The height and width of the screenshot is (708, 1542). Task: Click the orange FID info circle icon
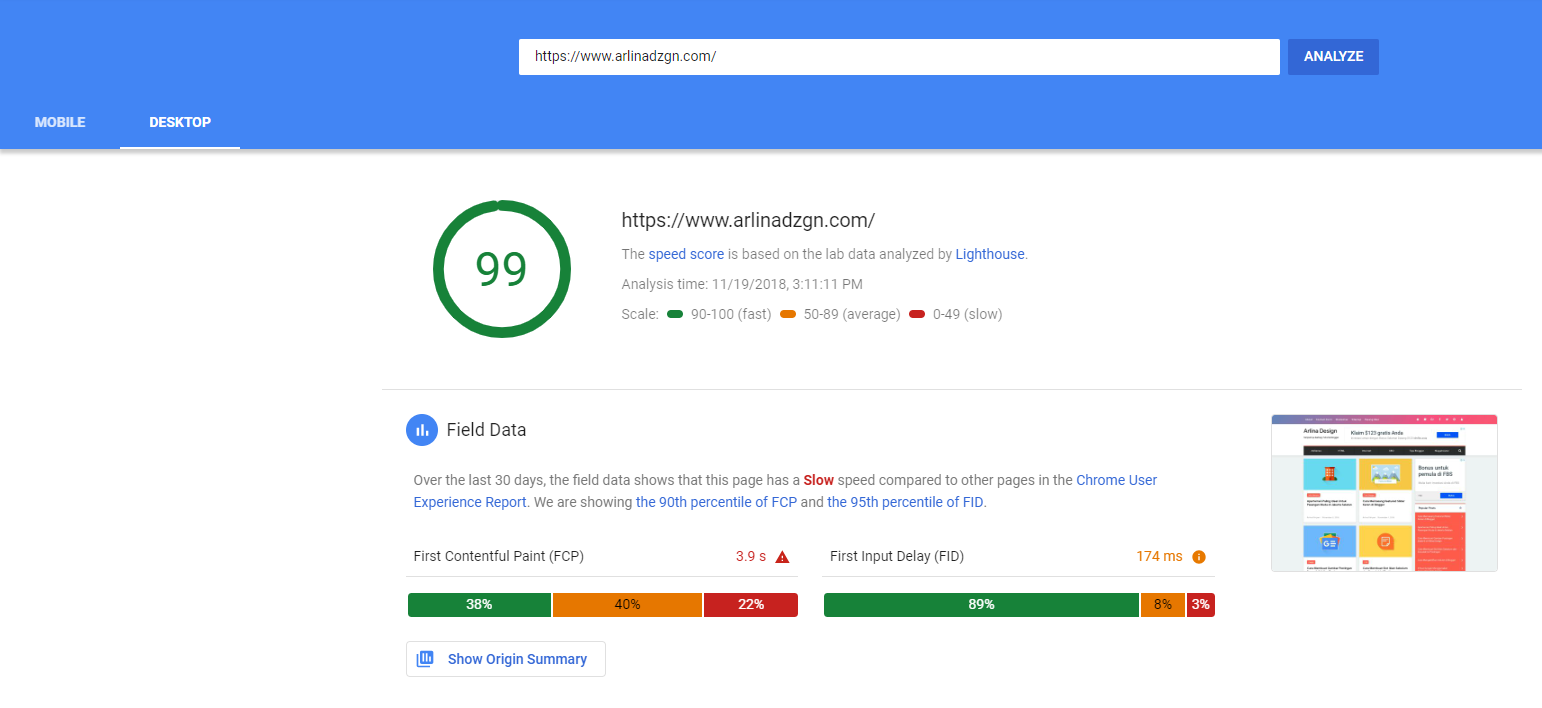click(x=1199, y=557)
